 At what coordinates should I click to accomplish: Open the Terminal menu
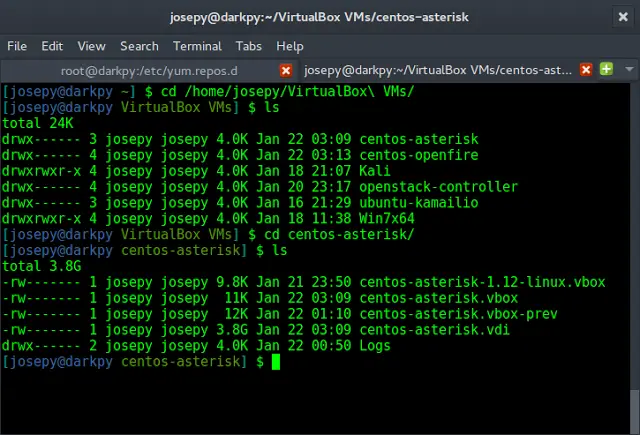point(197,46)
